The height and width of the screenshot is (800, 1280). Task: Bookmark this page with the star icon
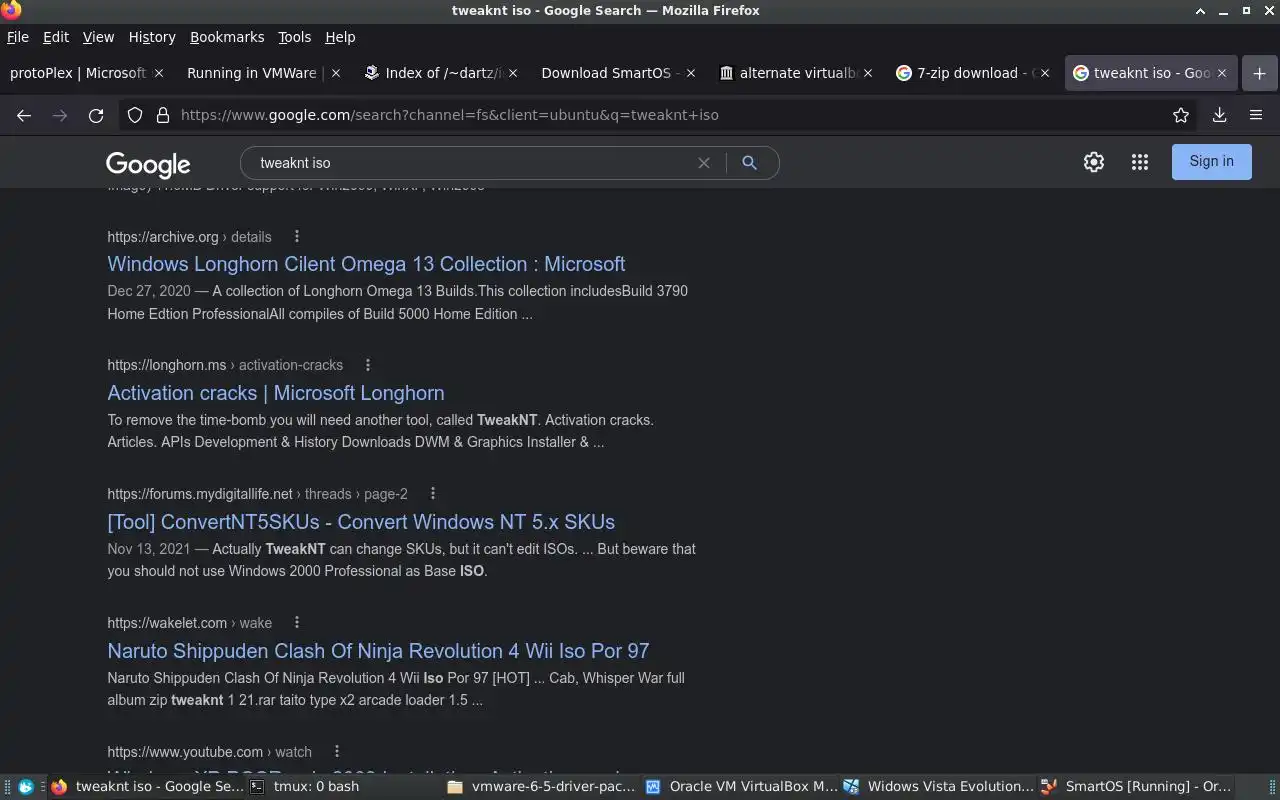coord(1181,115)
